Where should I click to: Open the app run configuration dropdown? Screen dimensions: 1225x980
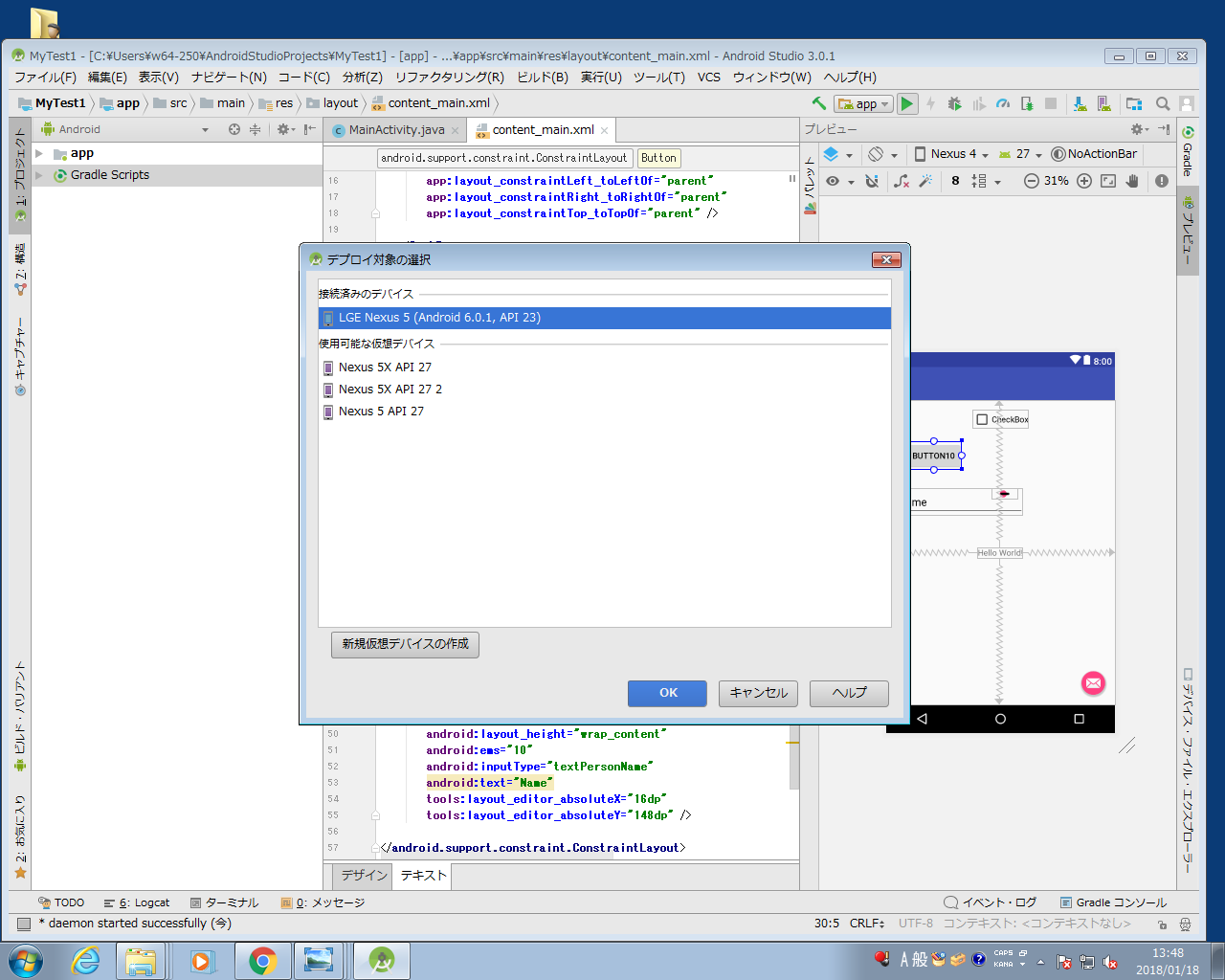(863, 103)
